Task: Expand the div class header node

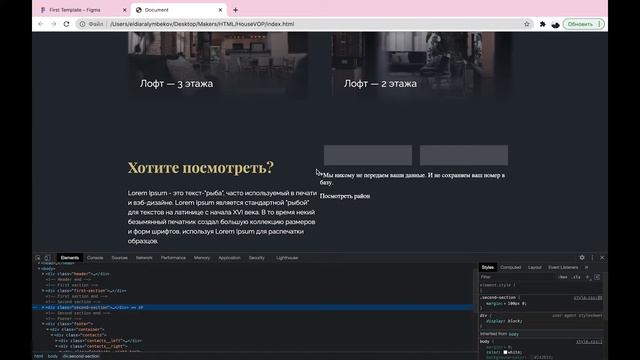Action: [x=43, y=274]
